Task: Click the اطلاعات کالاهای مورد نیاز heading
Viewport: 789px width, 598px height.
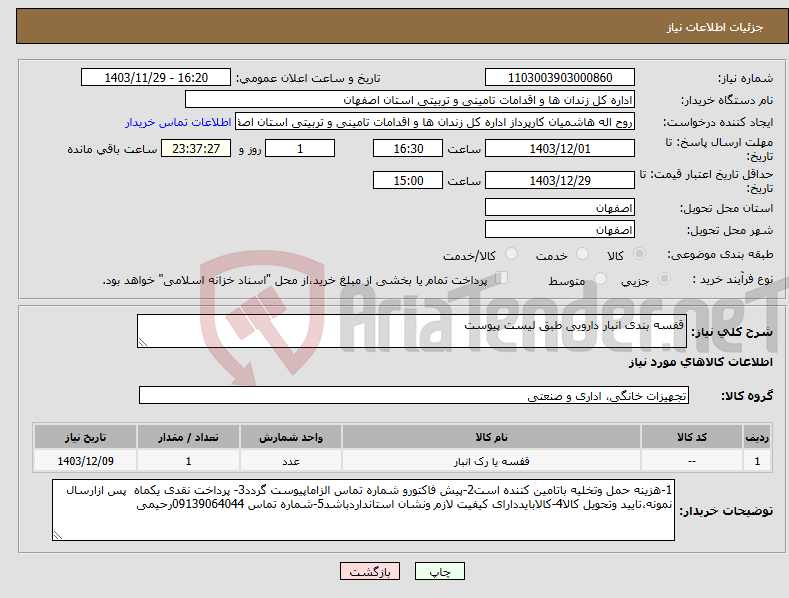Action: [700, 362]
